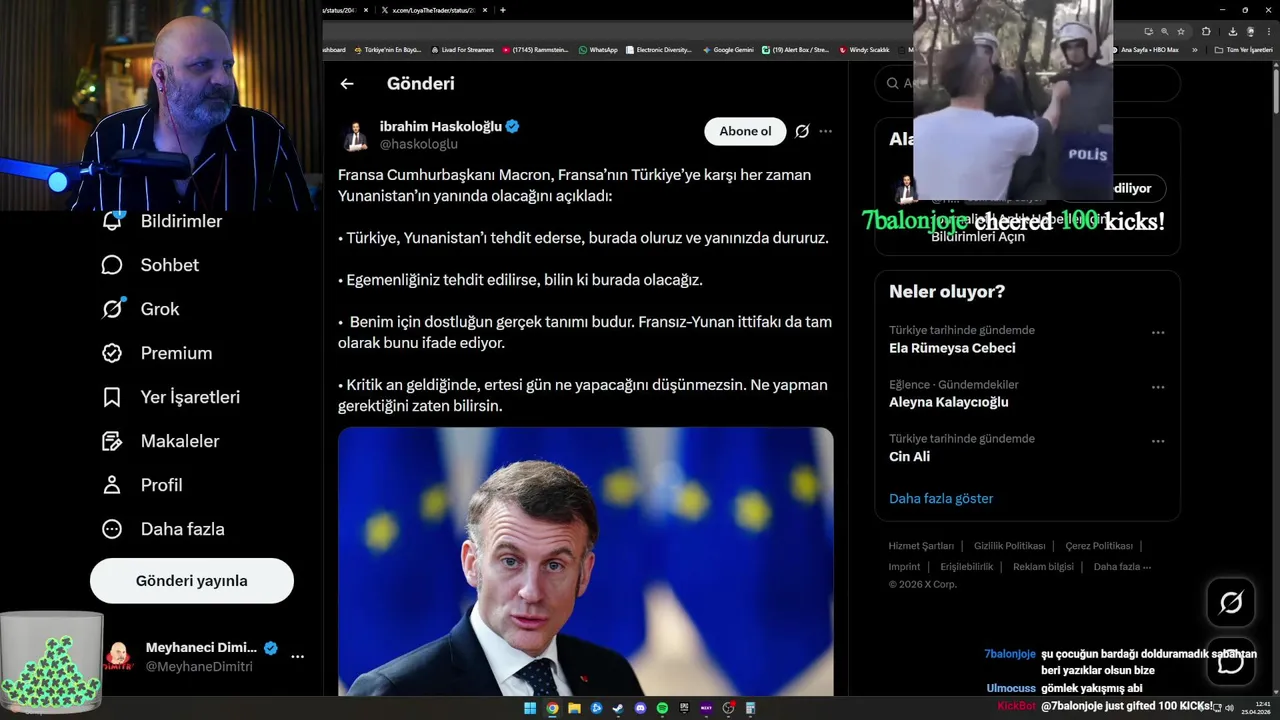
Task: Expand Daha fazla footer options
Action: 1122,567
